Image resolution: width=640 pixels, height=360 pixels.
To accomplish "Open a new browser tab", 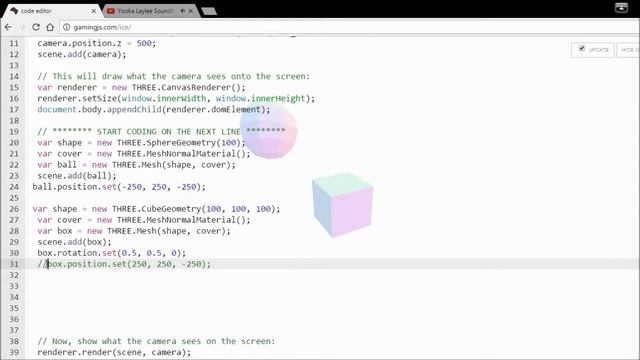I will click(209, 11).
